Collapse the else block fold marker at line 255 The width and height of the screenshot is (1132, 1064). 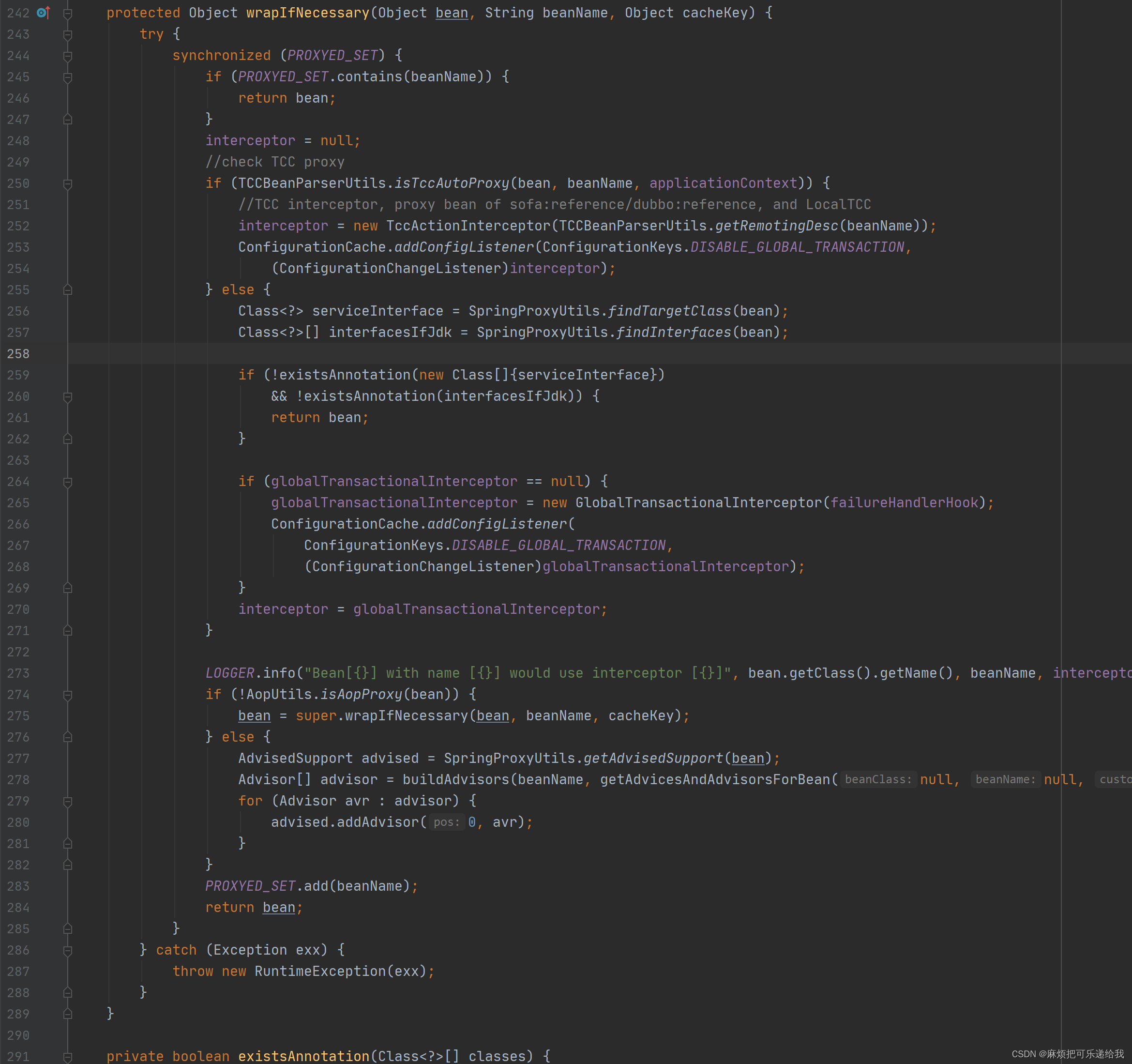tap(68, 290)
